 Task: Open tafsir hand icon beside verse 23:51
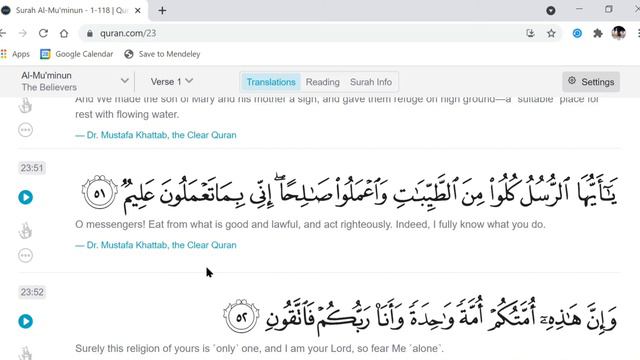pos(25,231)
